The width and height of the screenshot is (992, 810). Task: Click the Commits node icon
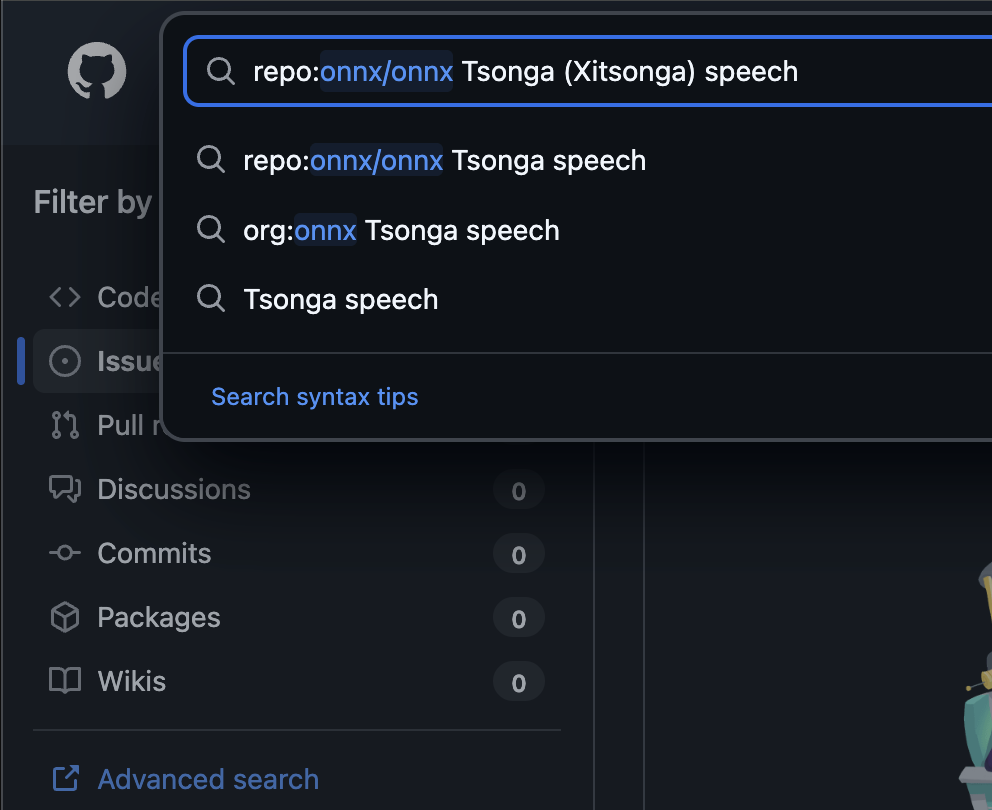click(65, 553)
